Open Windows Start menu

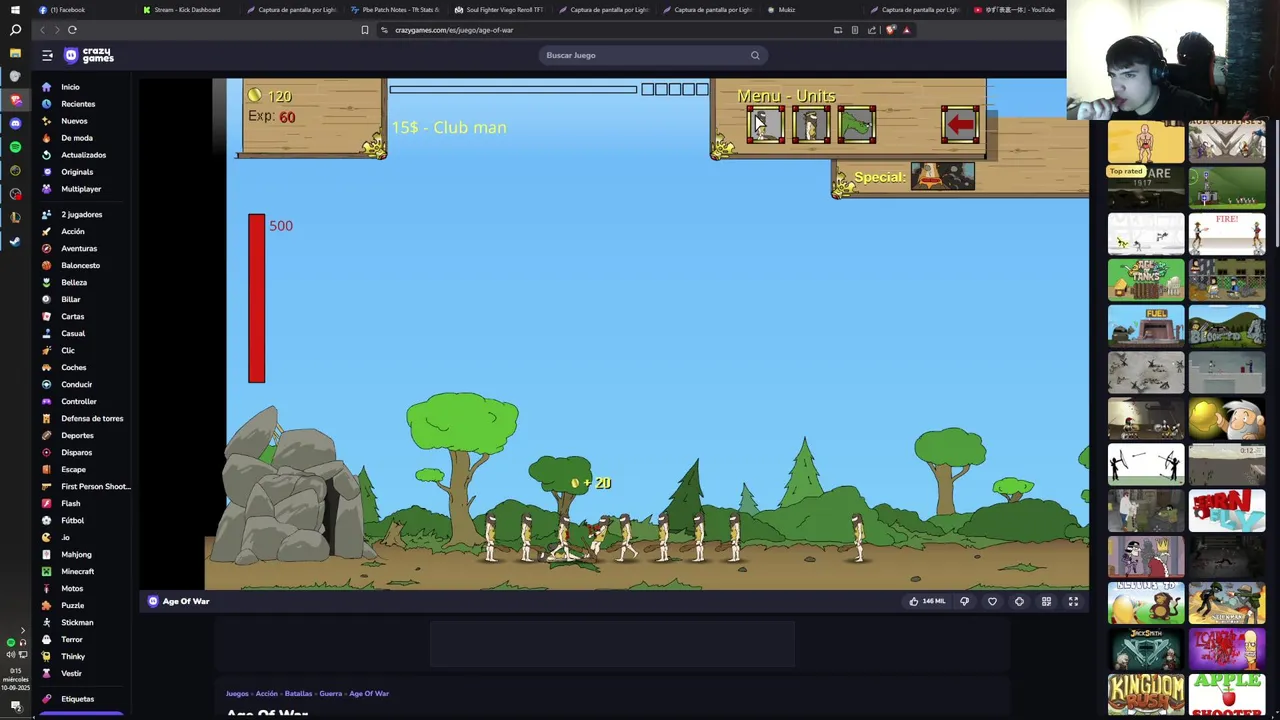coord(15,9)
